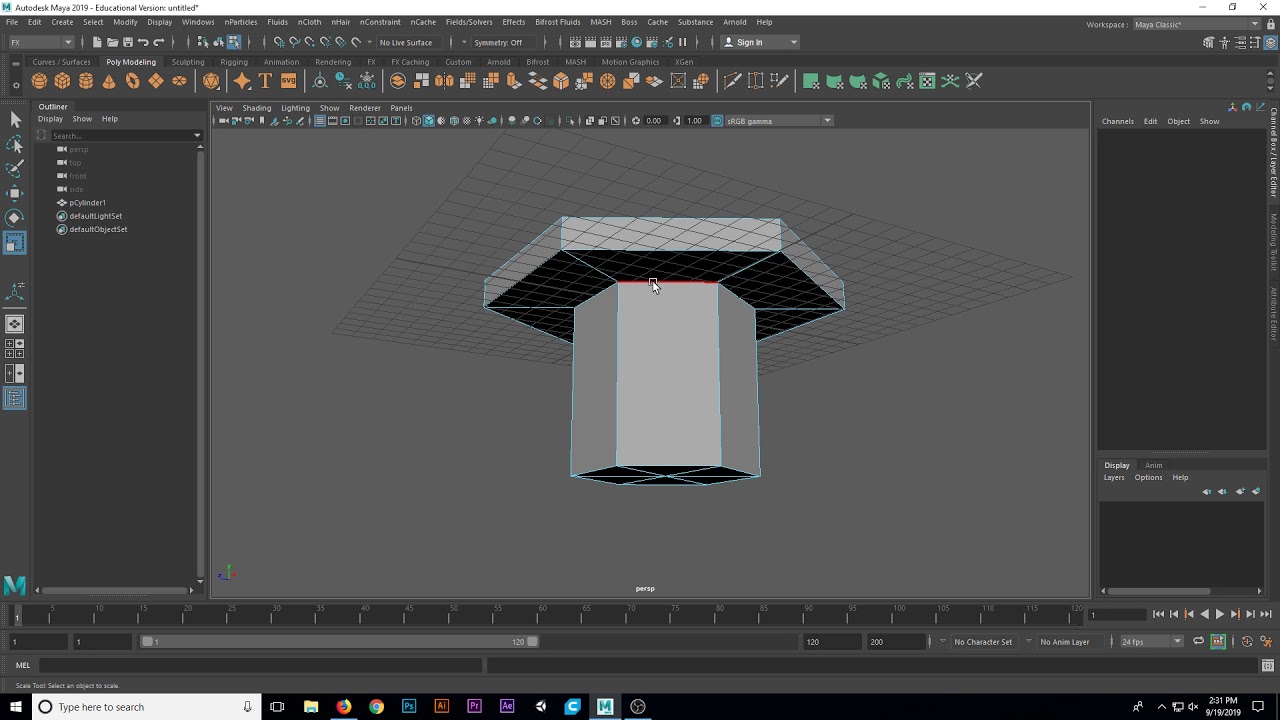
Task: Click the viewport gamma value field 1.00
Action: tap(696, 121)
